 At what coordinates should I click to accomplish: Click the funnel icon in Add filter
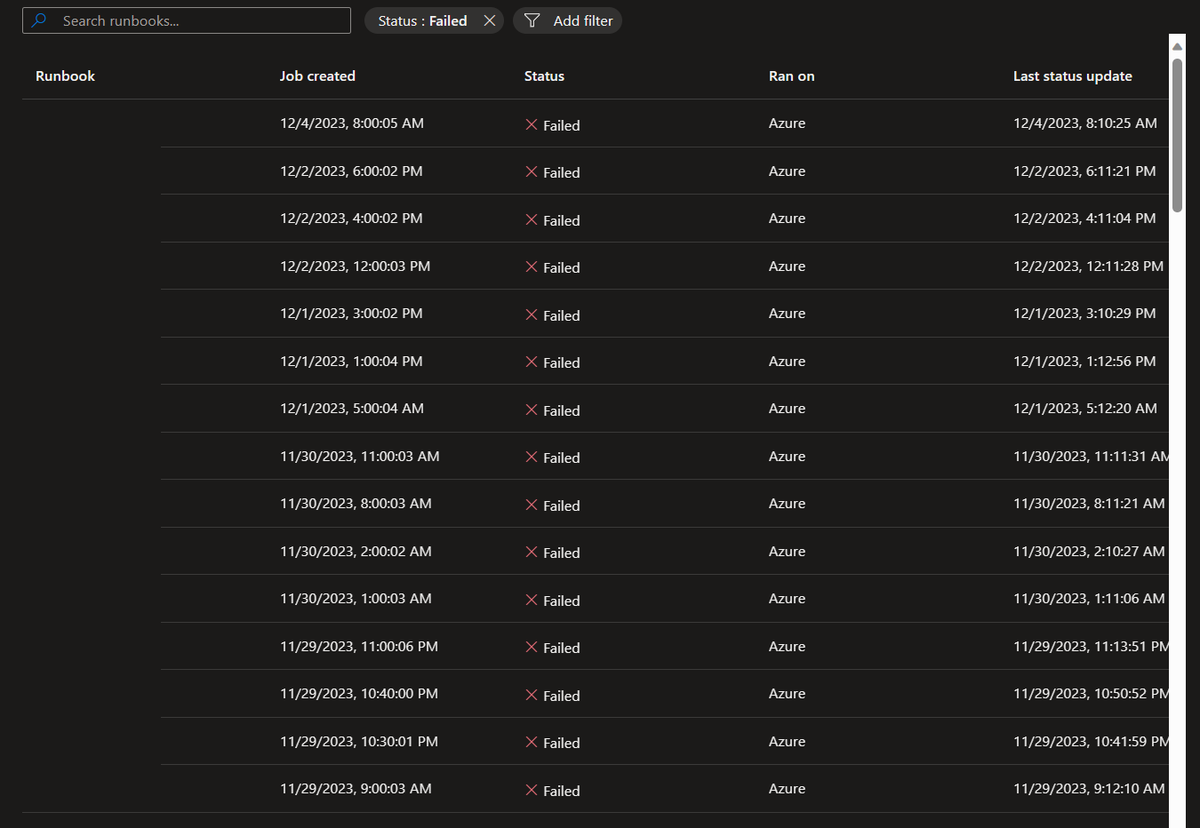pos(532,20)
